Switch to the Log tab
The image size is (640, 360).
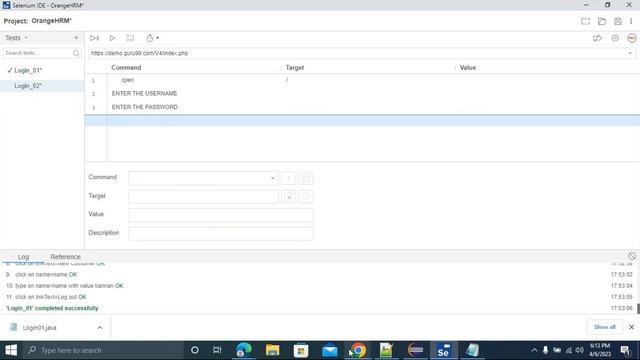click(x=23, y=257)
